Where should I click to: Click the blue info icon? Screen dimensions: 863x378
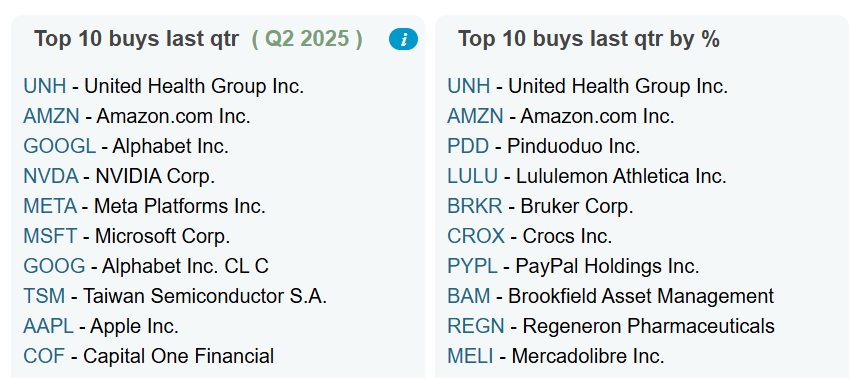[403, 40]
